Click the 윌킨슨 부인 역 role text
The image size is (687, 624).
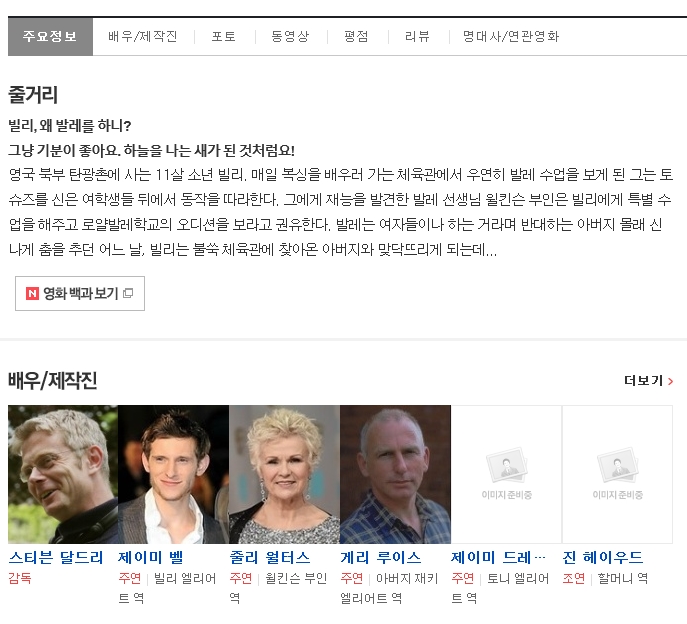point(278,588)
